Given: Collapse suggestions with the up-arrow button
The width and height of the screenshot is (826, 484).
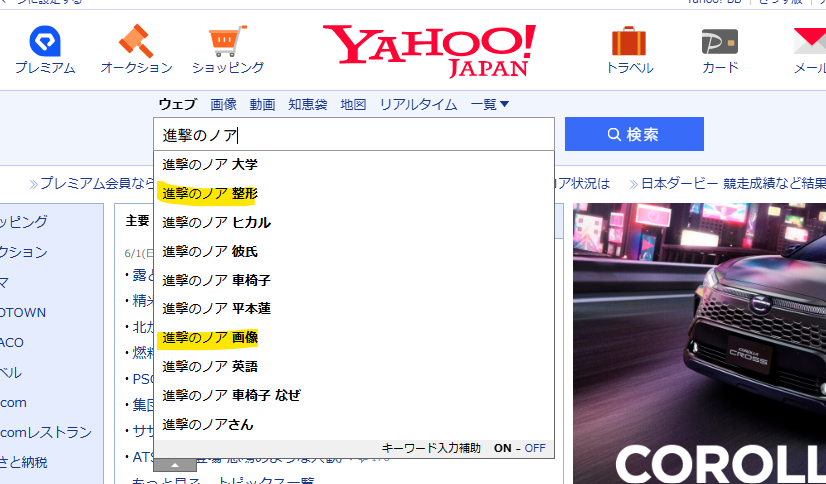Looking at the screenshot, I should (175, 465).
